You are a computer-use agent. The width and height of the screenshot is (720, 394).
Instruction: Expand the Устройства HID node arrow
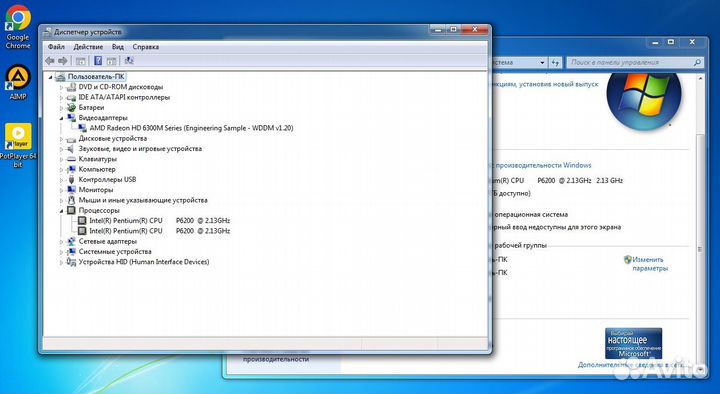point(61,262)
